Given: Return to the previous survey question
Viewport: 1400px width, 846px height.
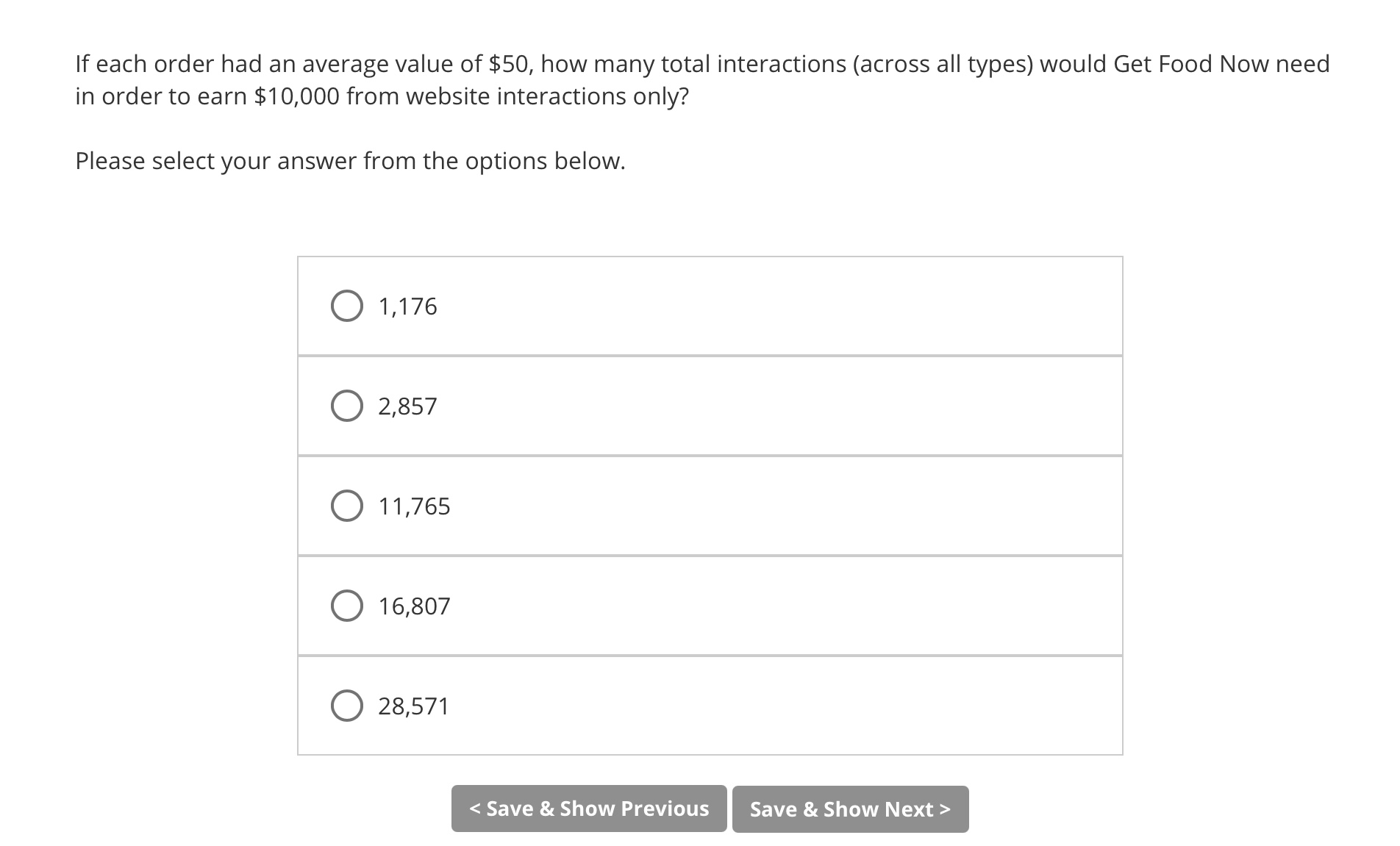Looking at the screenshot, I should point(587,809).
